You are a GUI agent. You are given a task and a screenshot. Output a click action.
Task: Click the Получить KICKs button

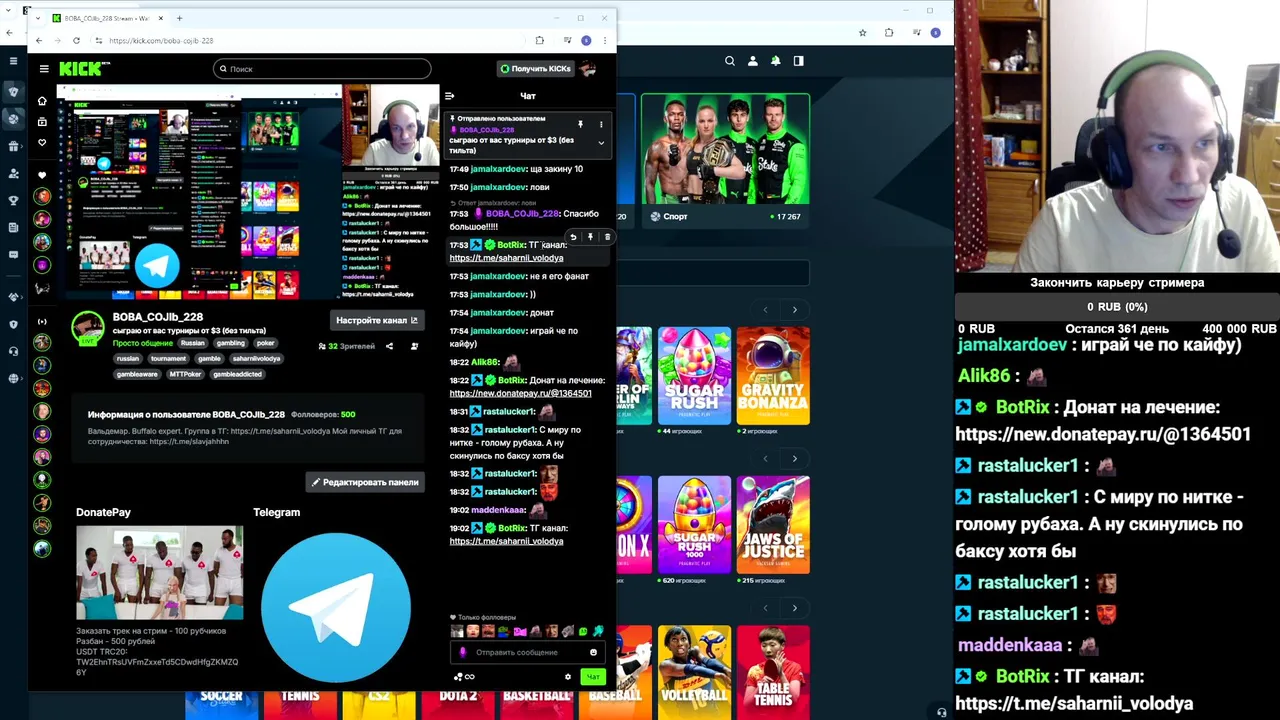pos(535,69)
